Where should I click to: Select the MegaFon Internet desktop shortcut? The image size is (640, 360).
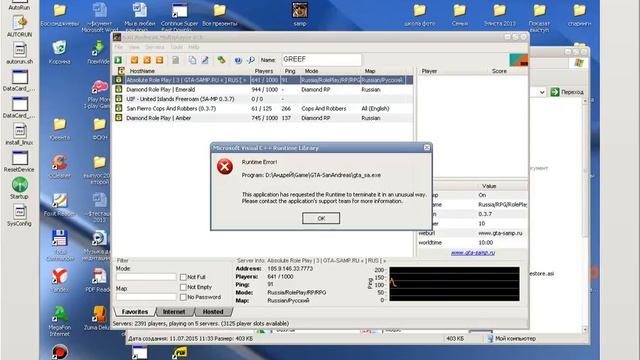tap(60, 322)
